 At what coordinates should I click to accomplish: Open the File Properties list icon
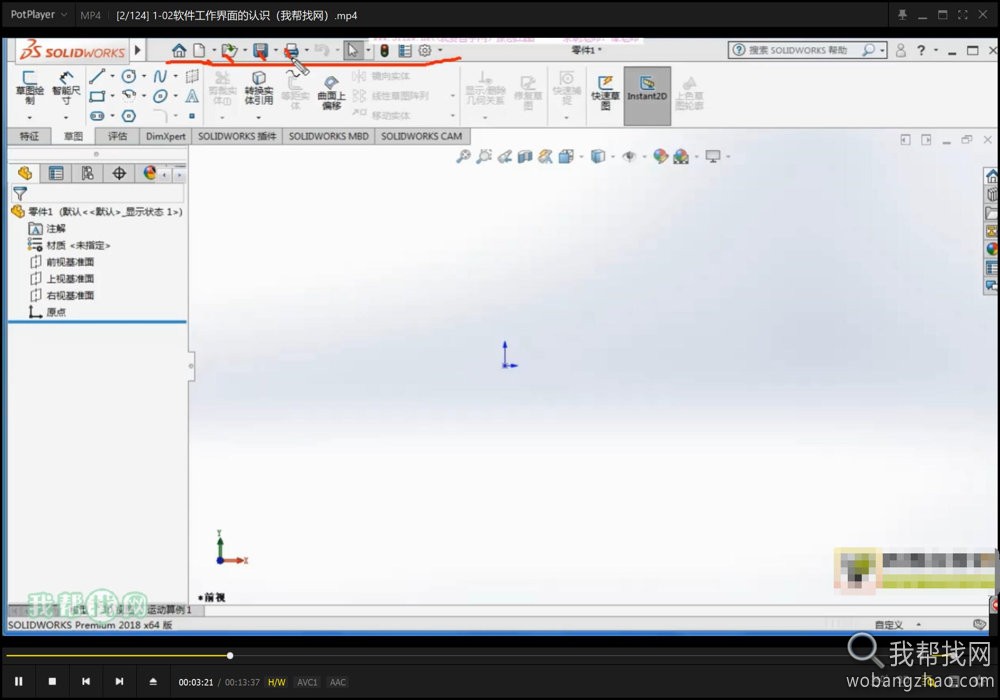click(x=405, y=50)
